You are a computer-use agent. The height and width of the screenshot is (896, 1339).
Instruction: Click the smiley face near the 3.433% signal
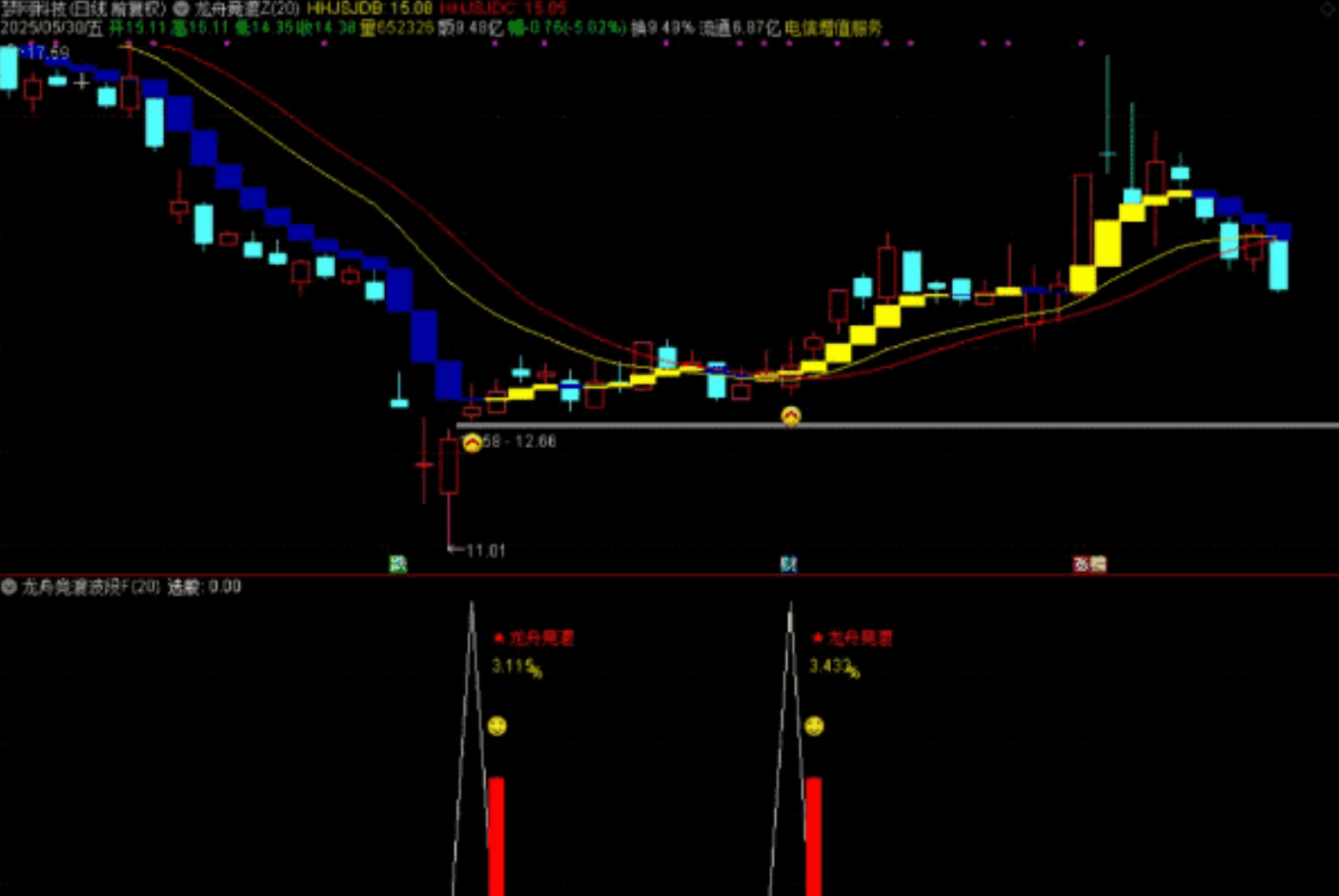pos(814,726)
